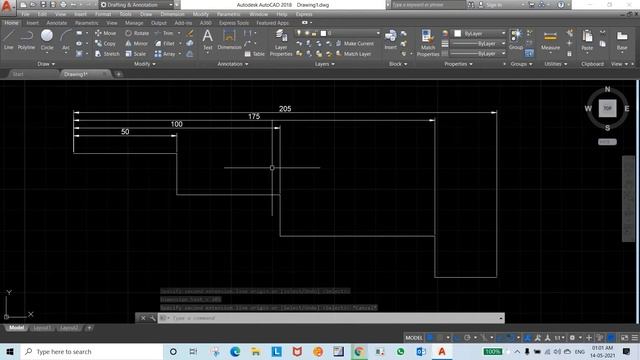This screenshot has width=640, height=360.
Task: Open the Drafting & Annotation workspace dropdown
Action: tap(137, 5)
